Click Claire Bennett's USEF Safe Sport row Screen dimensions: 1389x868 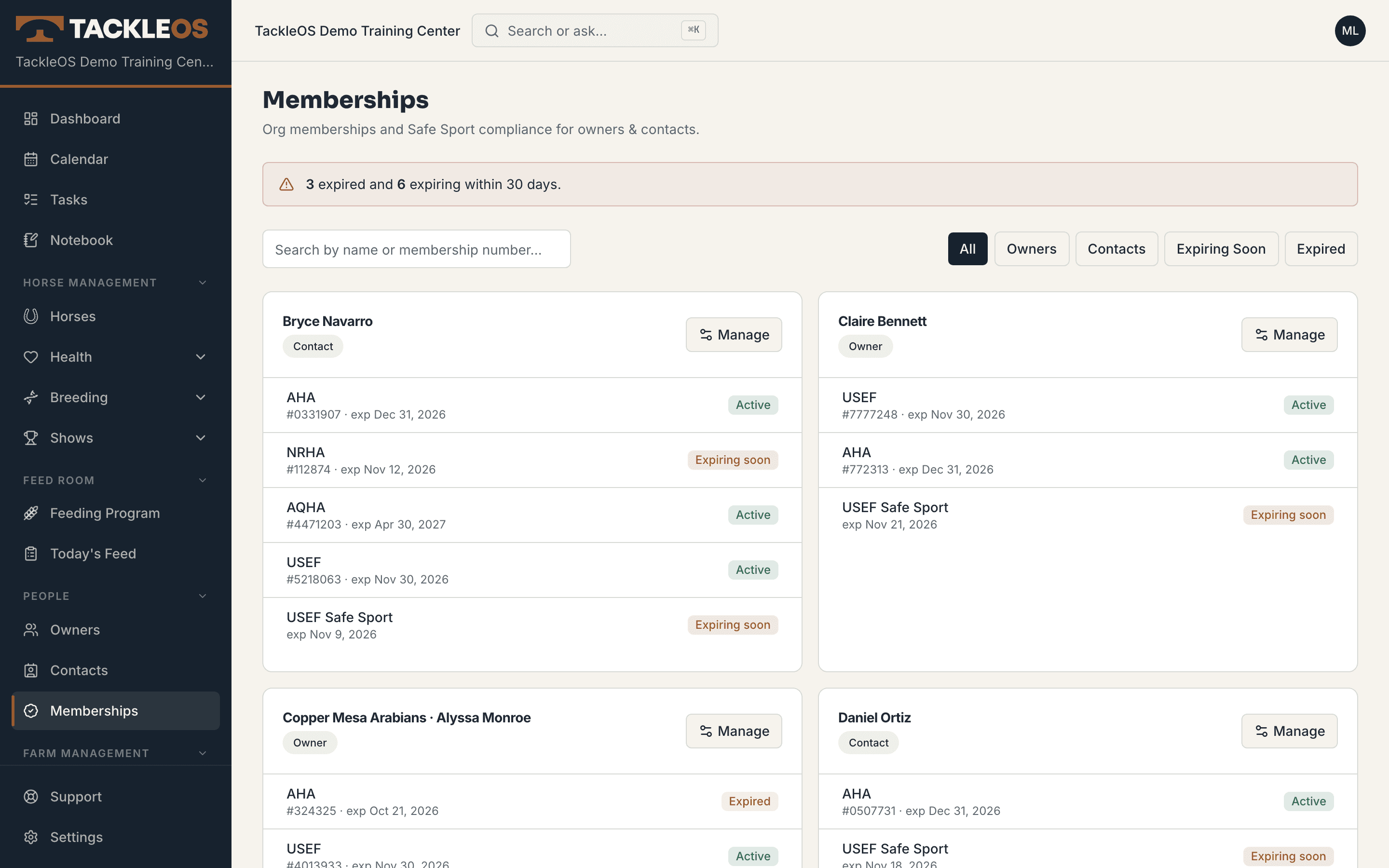(x=1088, y=515)
